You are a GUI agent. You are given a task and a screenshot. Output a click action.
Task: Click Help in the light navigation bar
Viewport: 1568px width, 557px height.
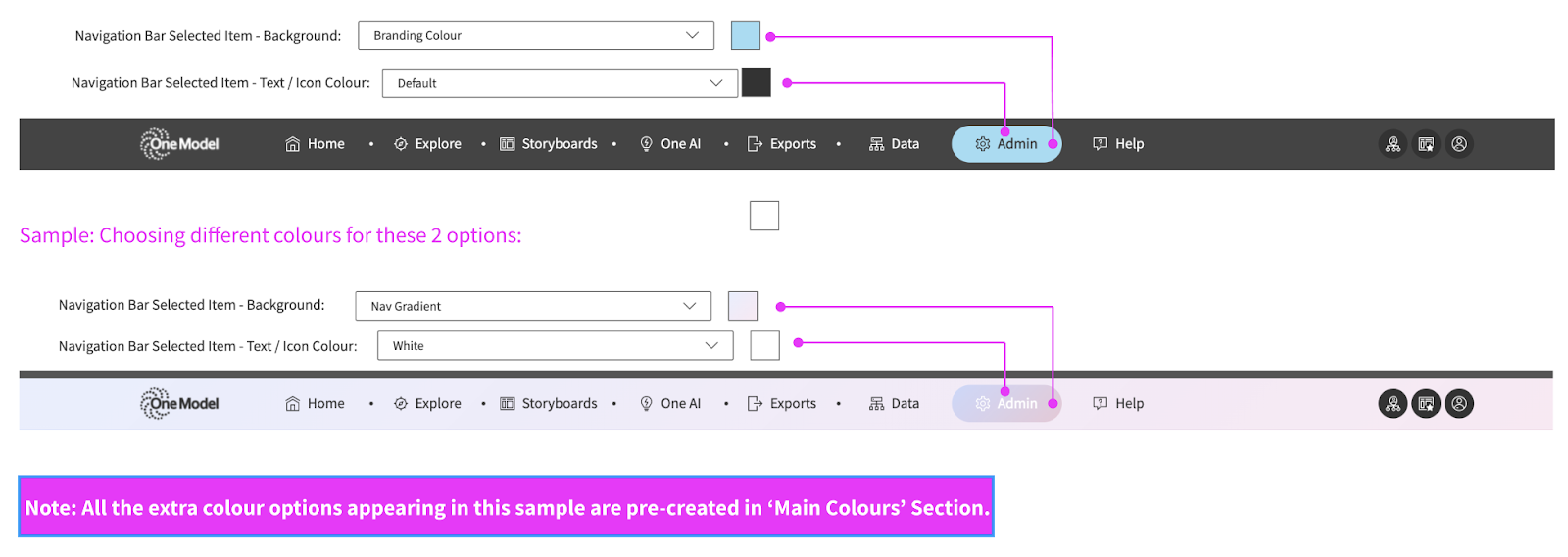point(1118,403)
